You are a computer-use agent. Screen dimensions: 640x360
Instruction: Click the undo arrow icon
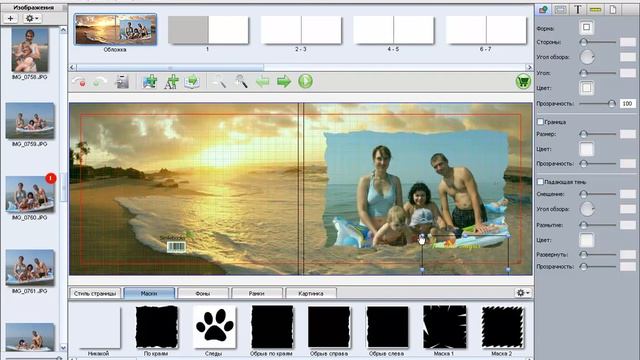(x=79, y=82)
